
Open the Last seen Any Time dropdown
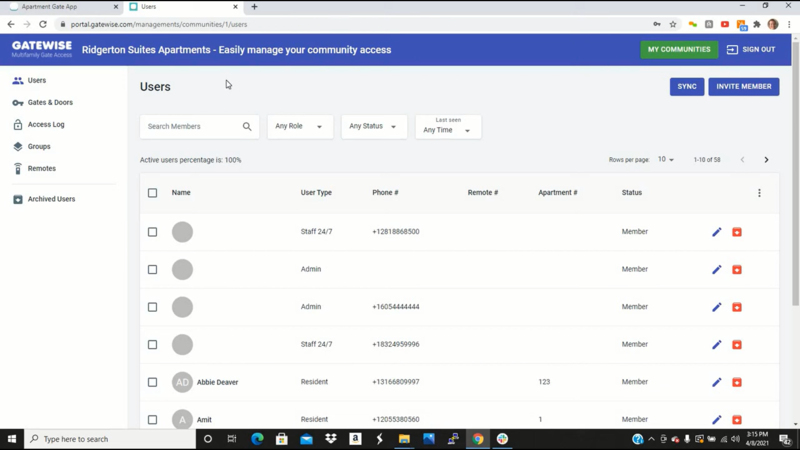pyautogui.click(x=447, y=127)
